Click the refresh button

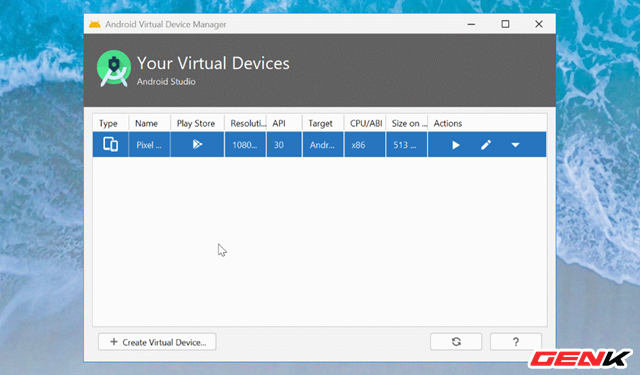pyautogui.click(x=456, y=342)
